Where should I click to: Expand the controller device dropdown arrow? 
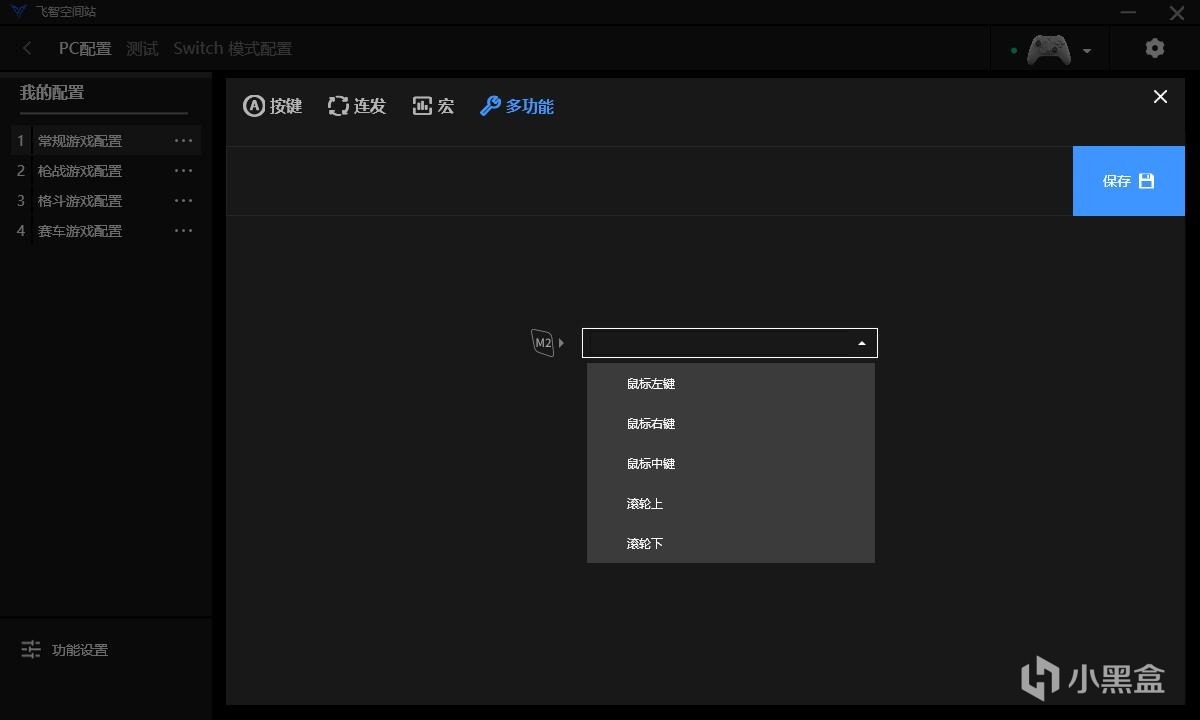[x=1087, y=51]
